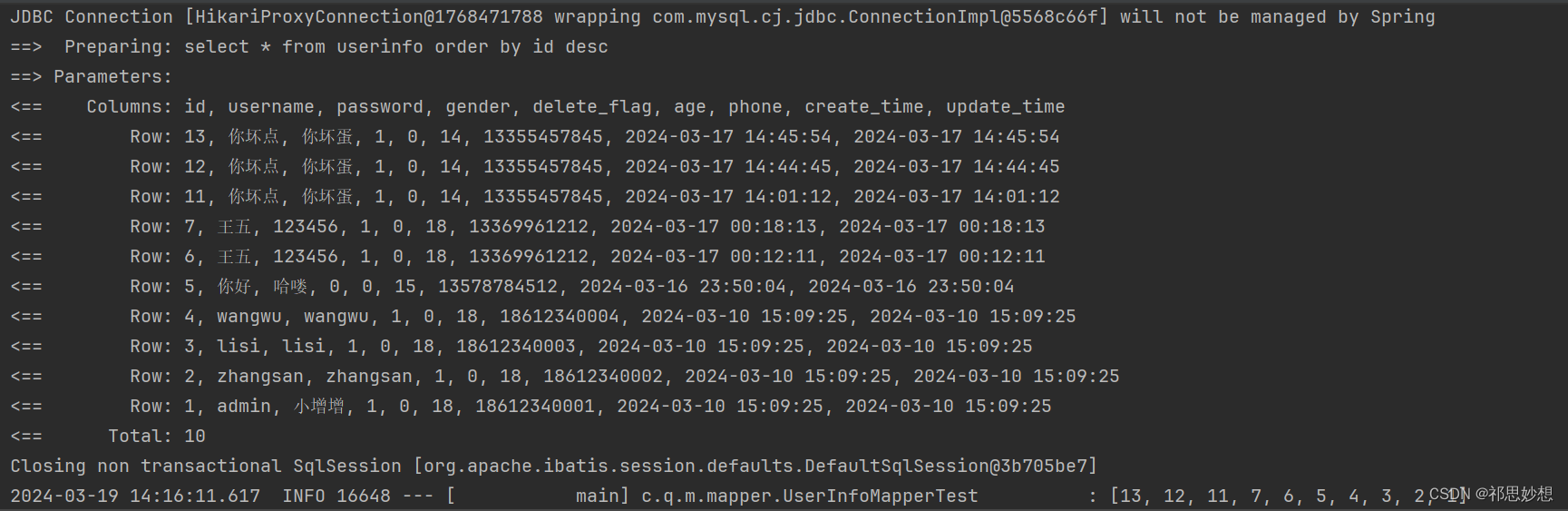1568x511 pixels.
Task: Click the row with phone 13578784512
Action: click(x=512, y=287)
